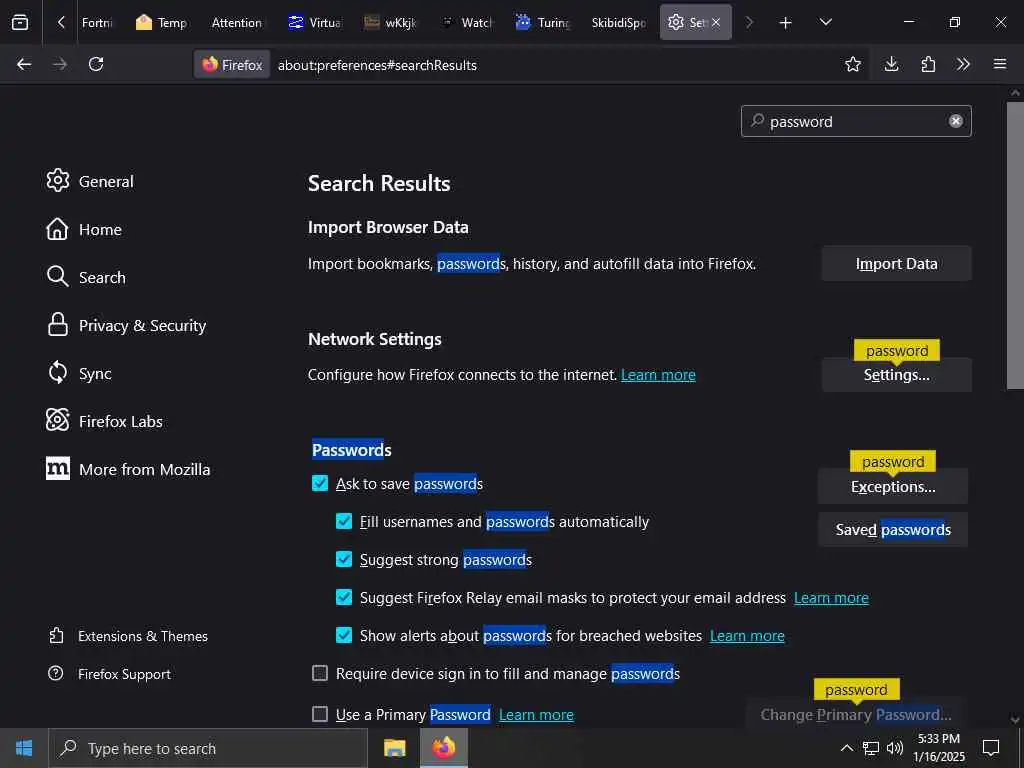Viewport: 1024px width, 768px height.
Task: Open the list all tabs dropdown
Action: click(825, 23)
